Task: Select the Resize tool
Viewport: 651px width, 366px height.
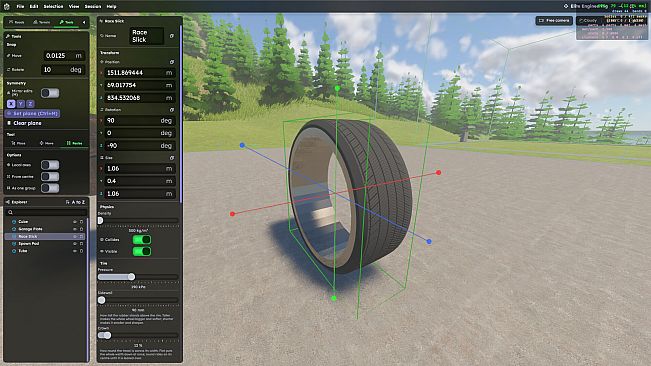Action: (75, 143)
